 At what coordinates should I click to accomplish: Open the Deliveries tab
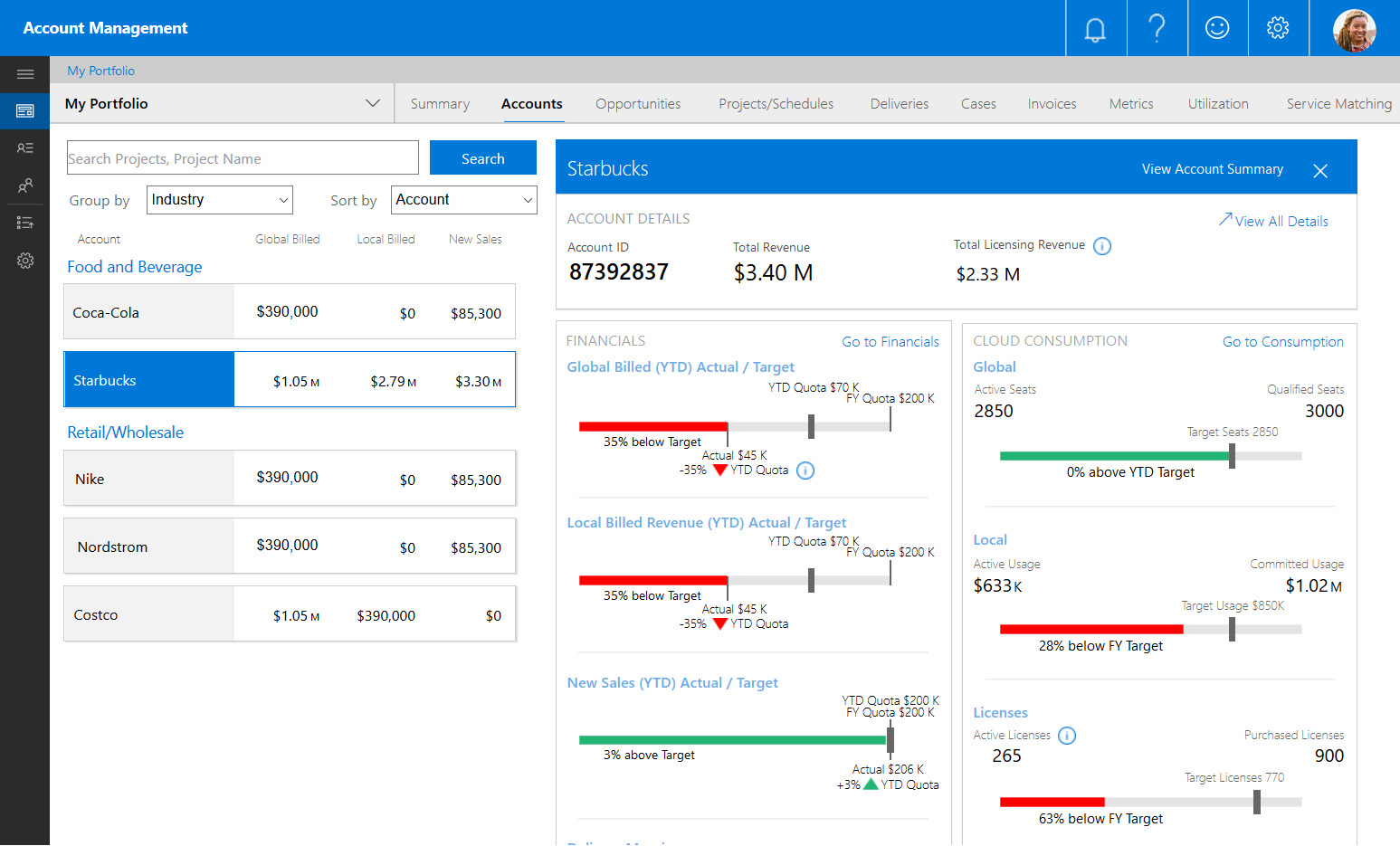coord(900,104)
